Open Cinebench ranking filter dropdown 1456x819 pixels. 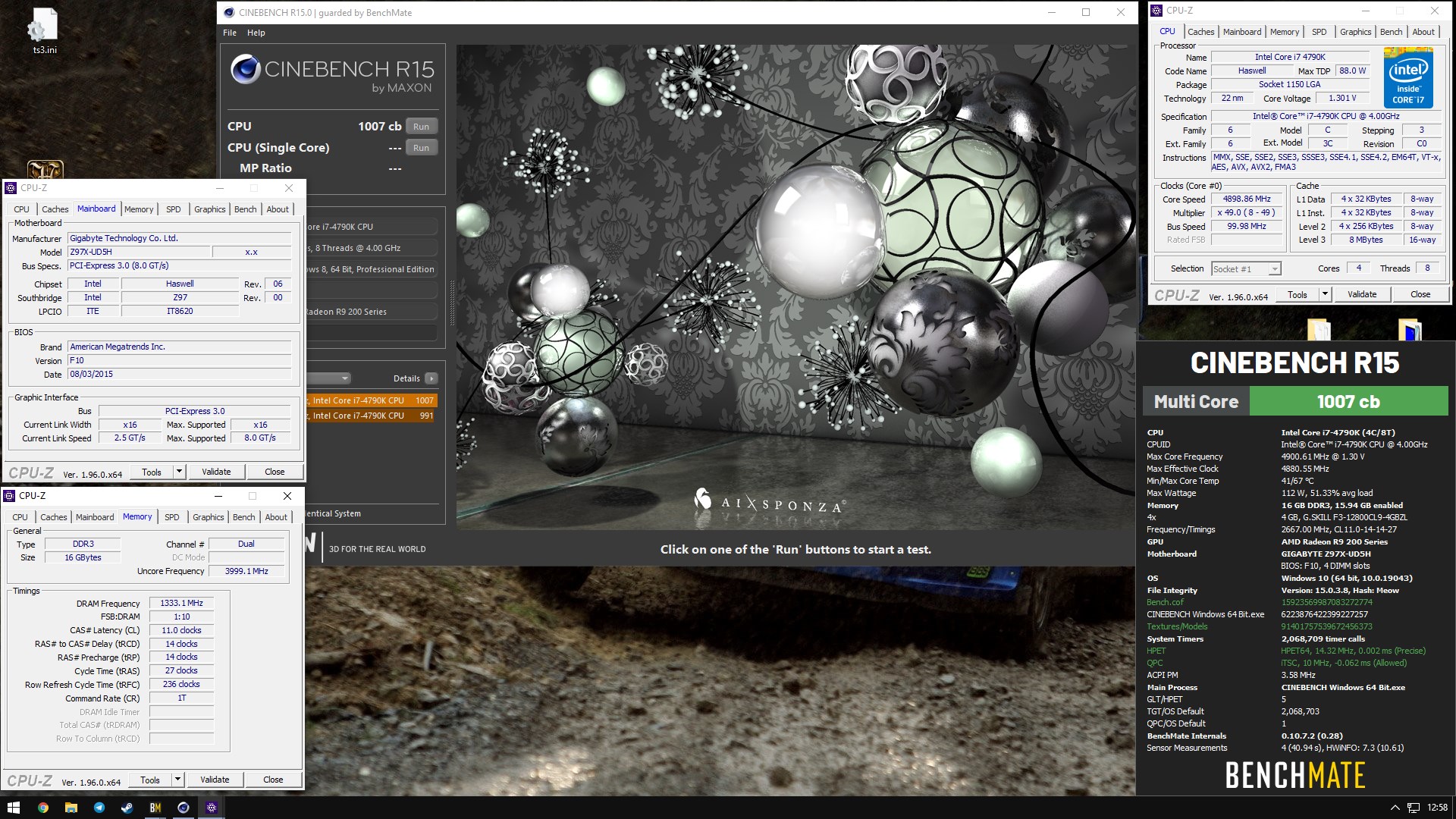coord(328,378)
